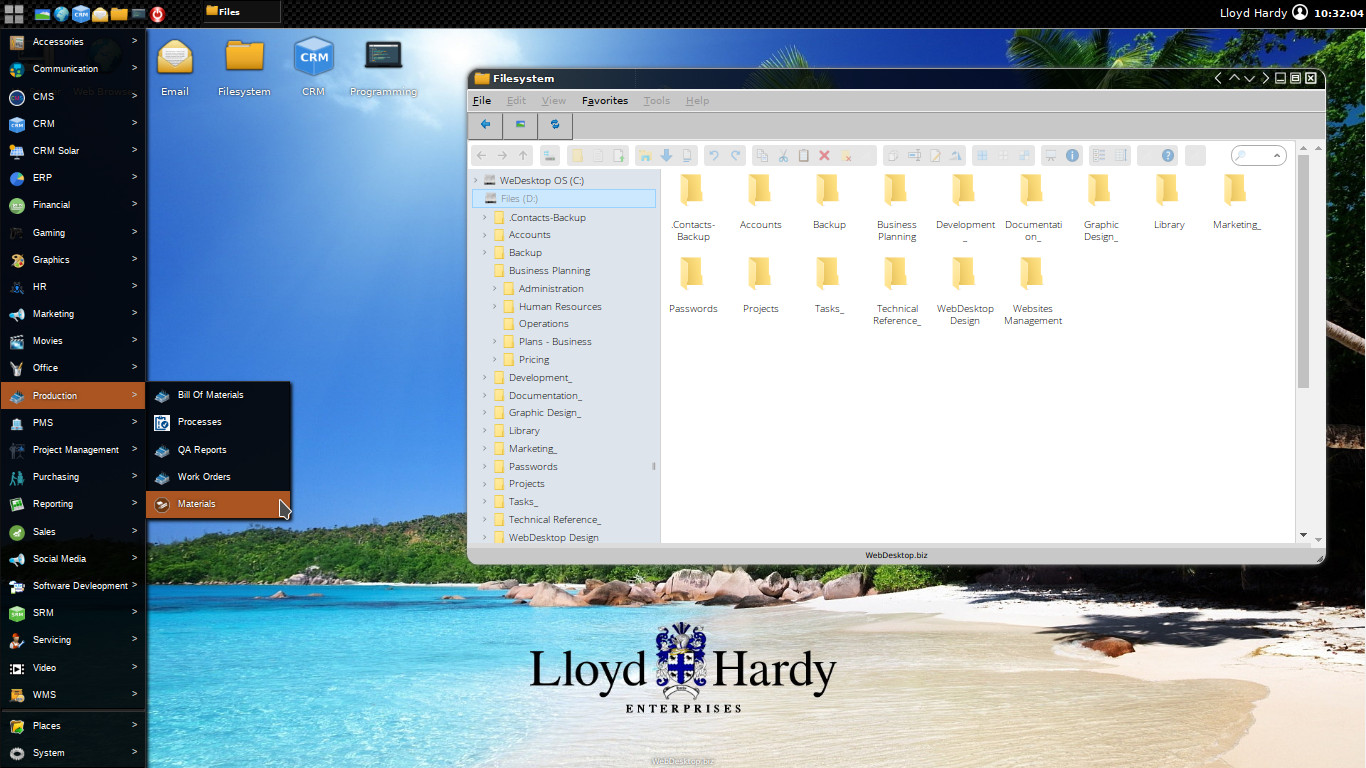Open the Financial menu category
Viewport: 1366px width, 768px height.
[73, 205]
